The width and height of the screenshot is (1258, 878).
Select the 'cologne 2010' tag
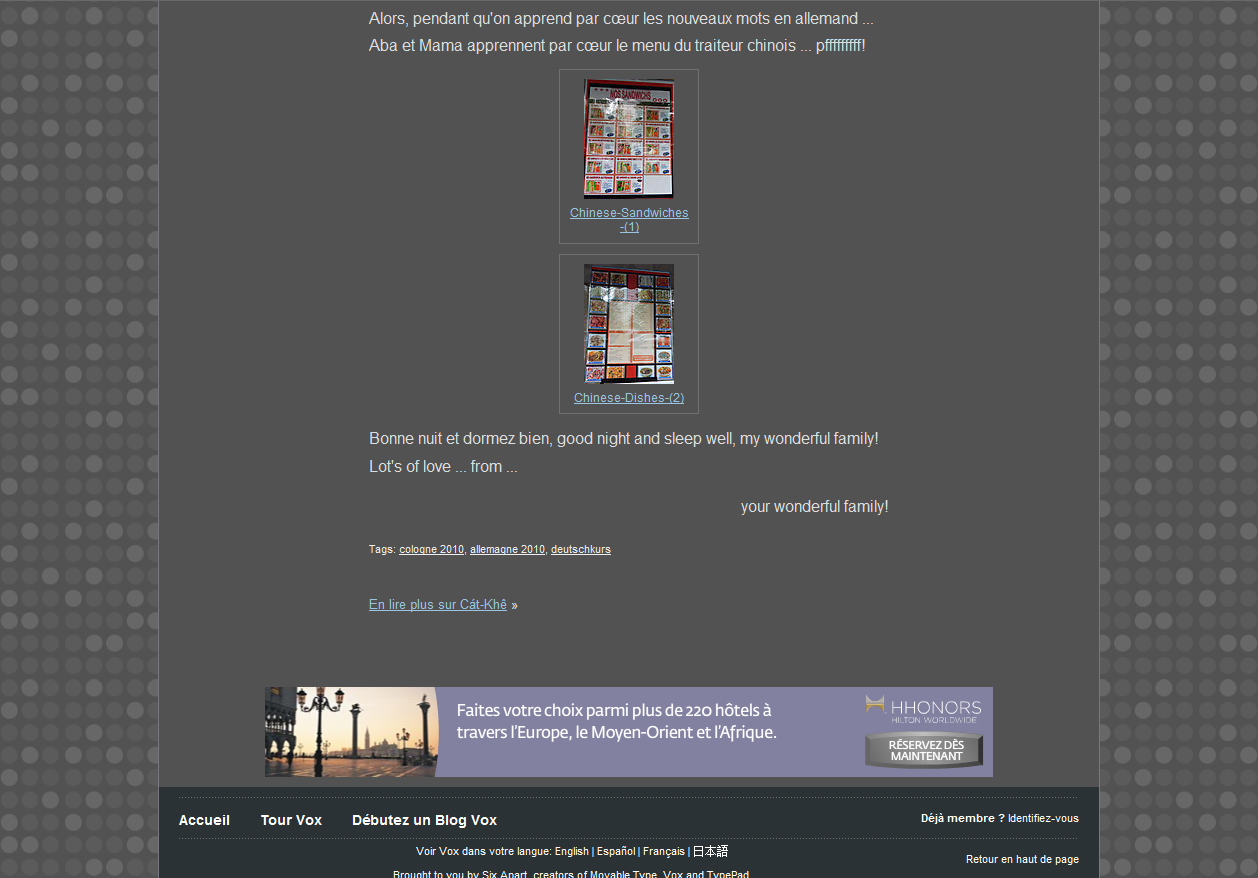coord(431,550)
